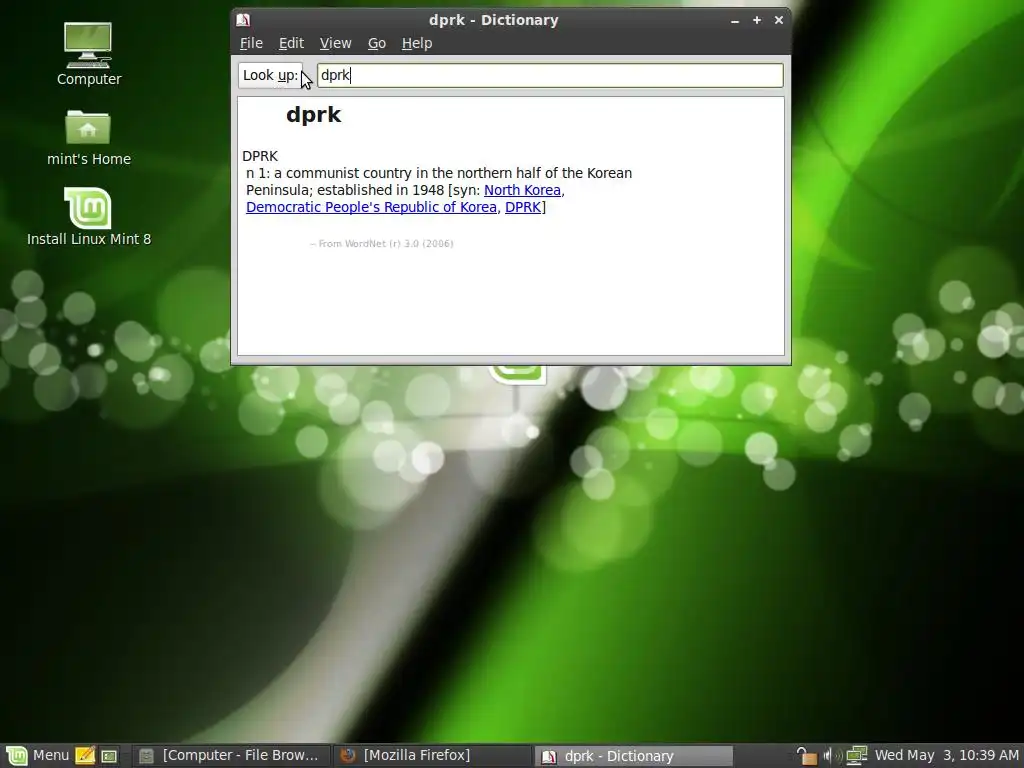
Task: Open the Help menu
Action: coord(417,43)
